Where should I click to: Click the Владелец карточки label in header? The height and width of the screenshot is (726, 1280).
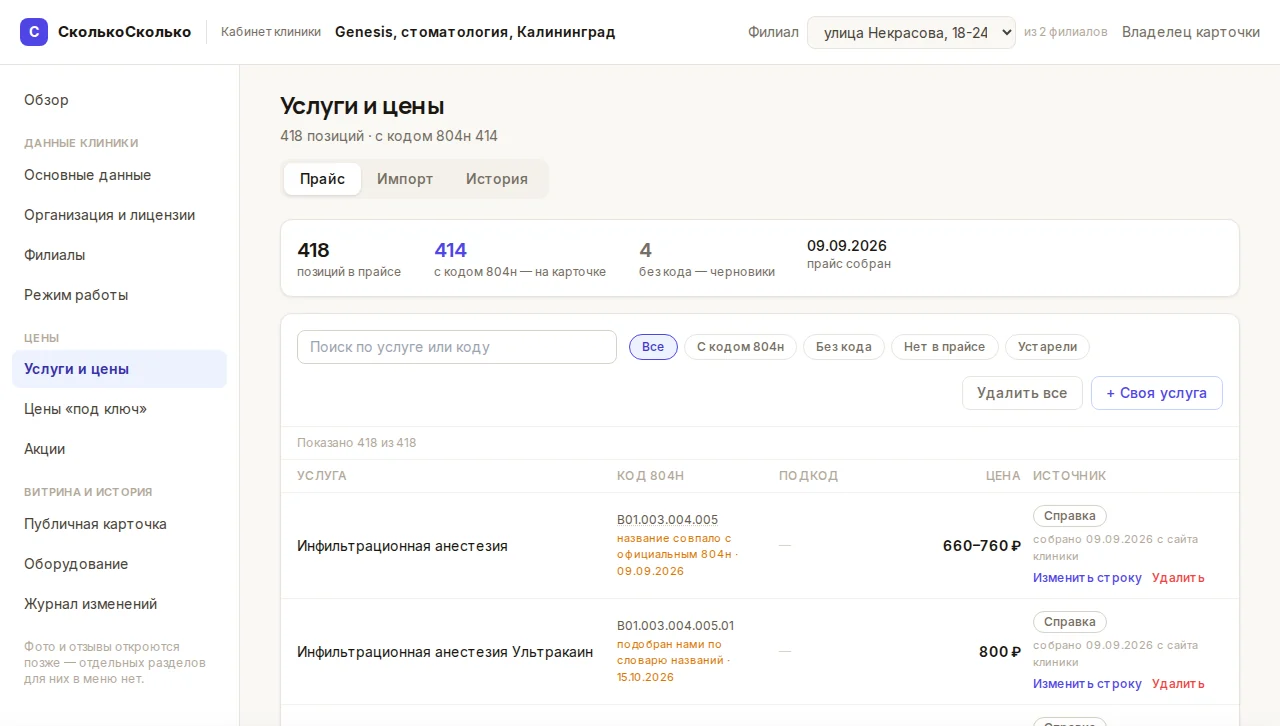click(x=1191, y=32)
